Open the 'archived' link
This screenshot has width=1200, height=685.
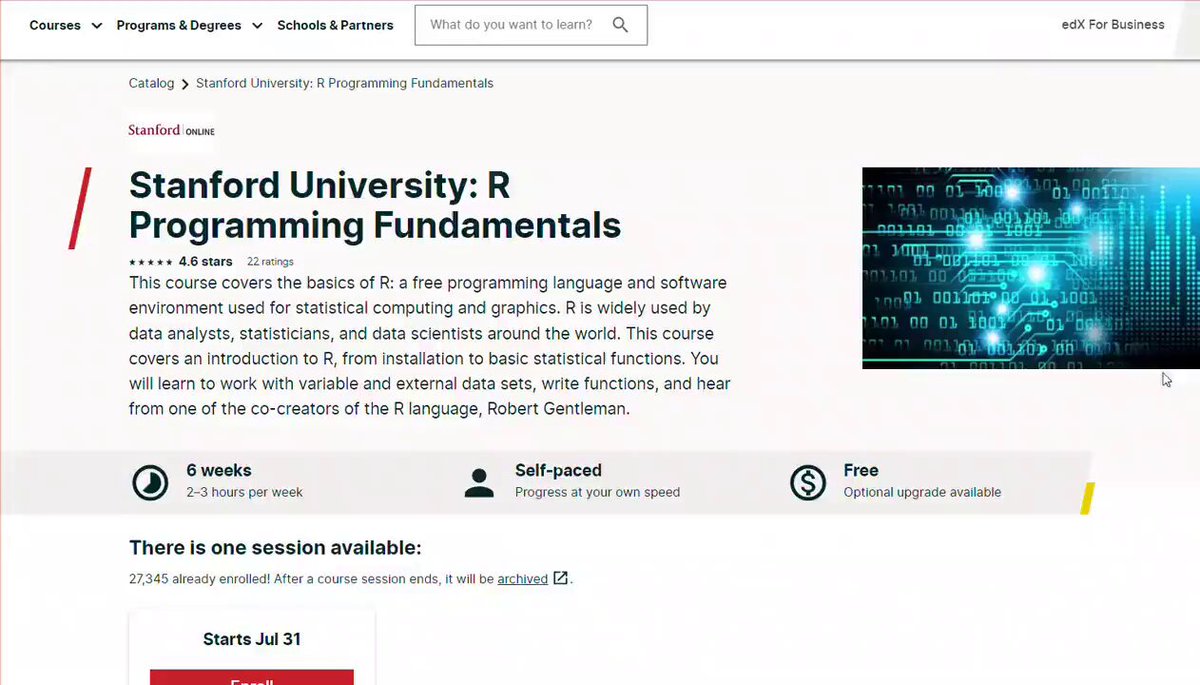coord(522,578)
